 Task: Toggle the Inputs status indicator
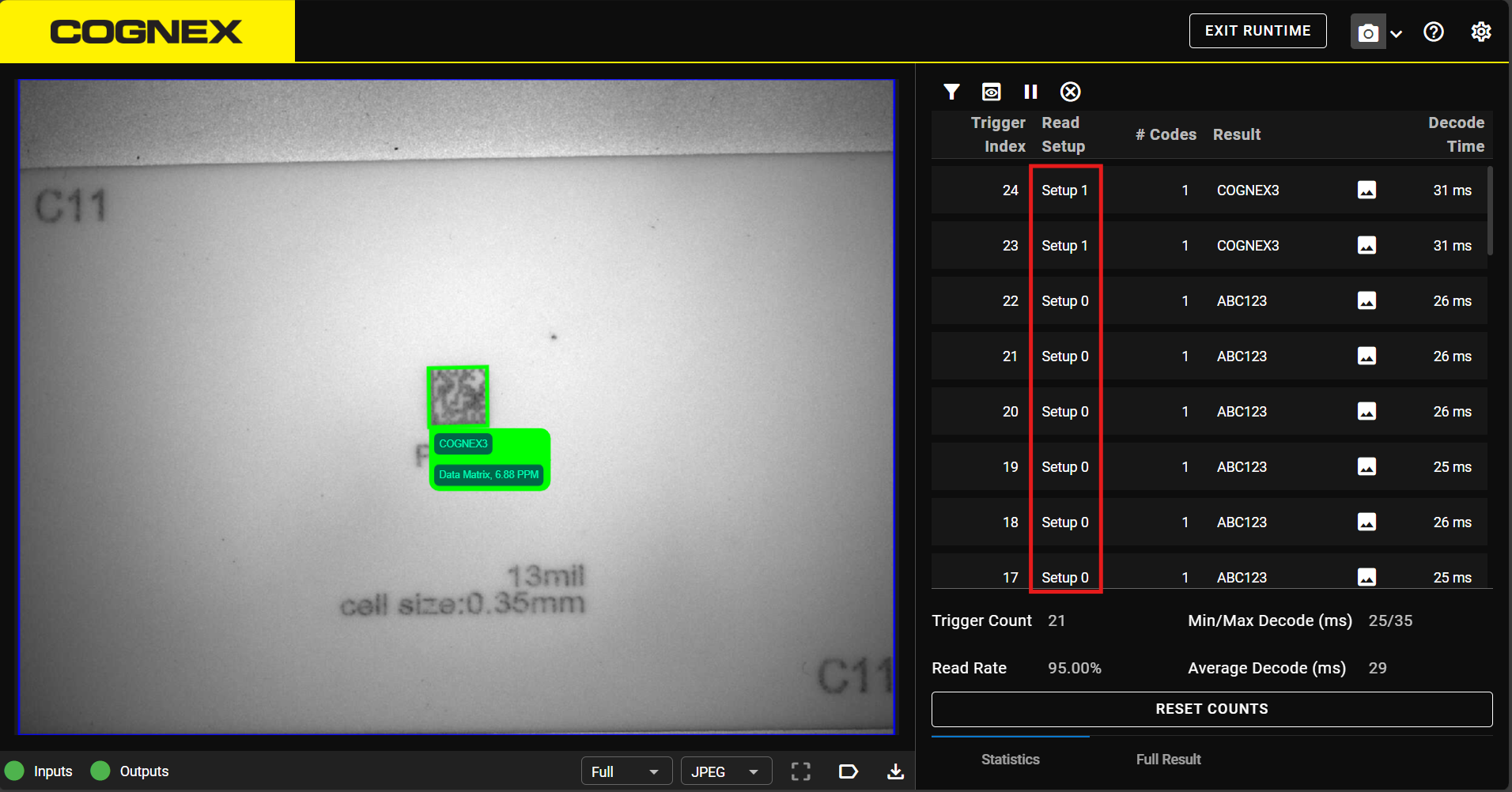15,771
